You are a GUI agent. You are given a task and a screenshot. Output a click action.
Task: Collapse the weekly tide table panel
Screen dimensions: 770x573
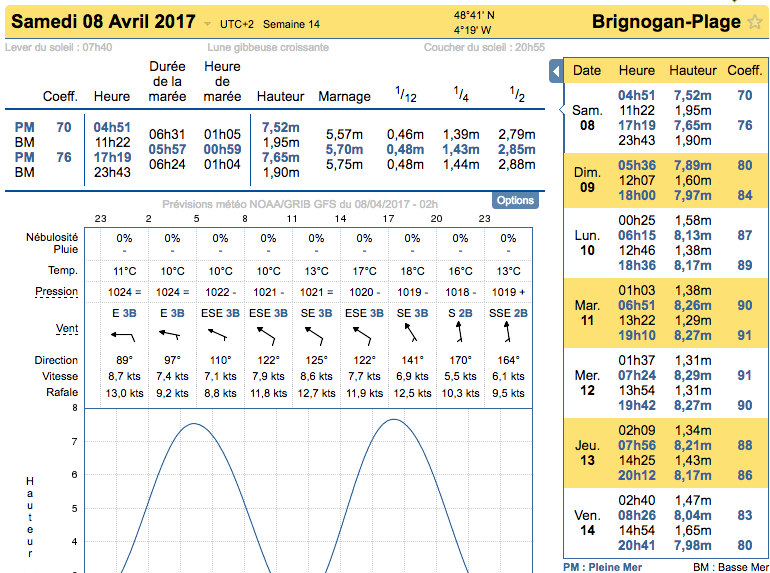[x=556, y=72]
